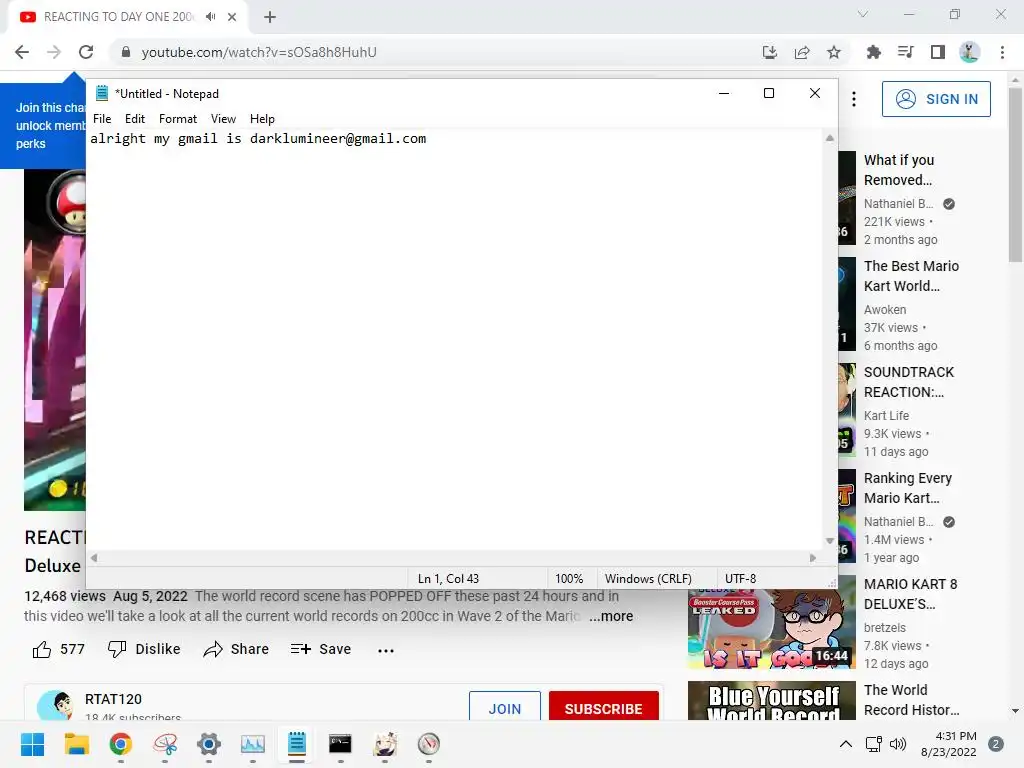The image size is (1024, 768).
Task: Click the Dislike button
Action: coord(144,649)
